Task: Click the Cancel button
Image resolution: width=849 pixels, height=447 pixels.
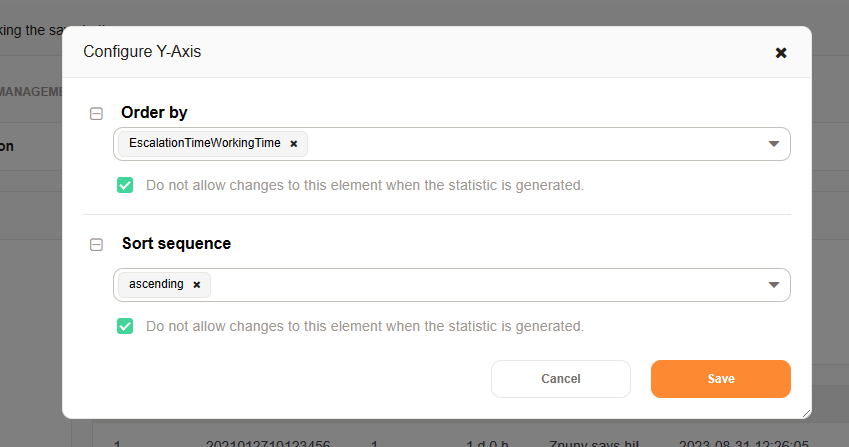Action: pyautogui.click(x=560, y=379)
